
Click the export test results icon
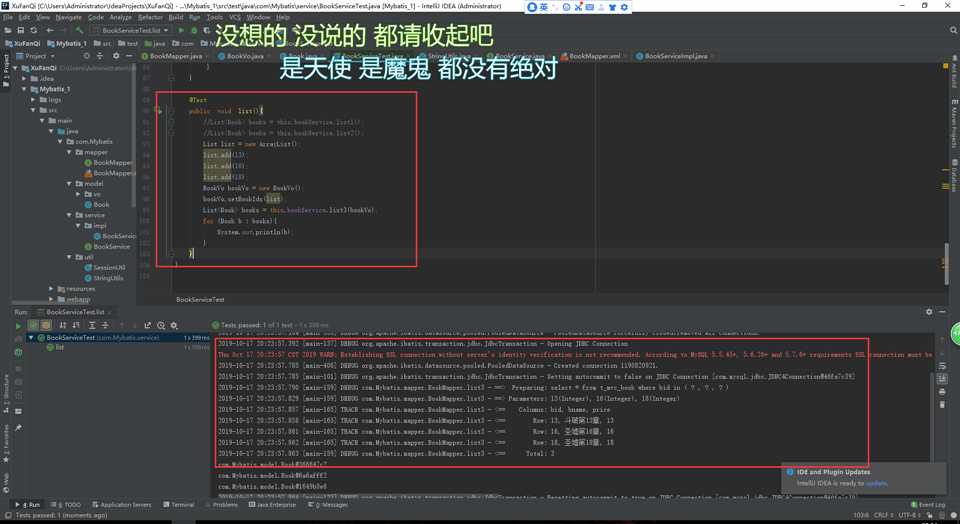[x=148, y=325]
